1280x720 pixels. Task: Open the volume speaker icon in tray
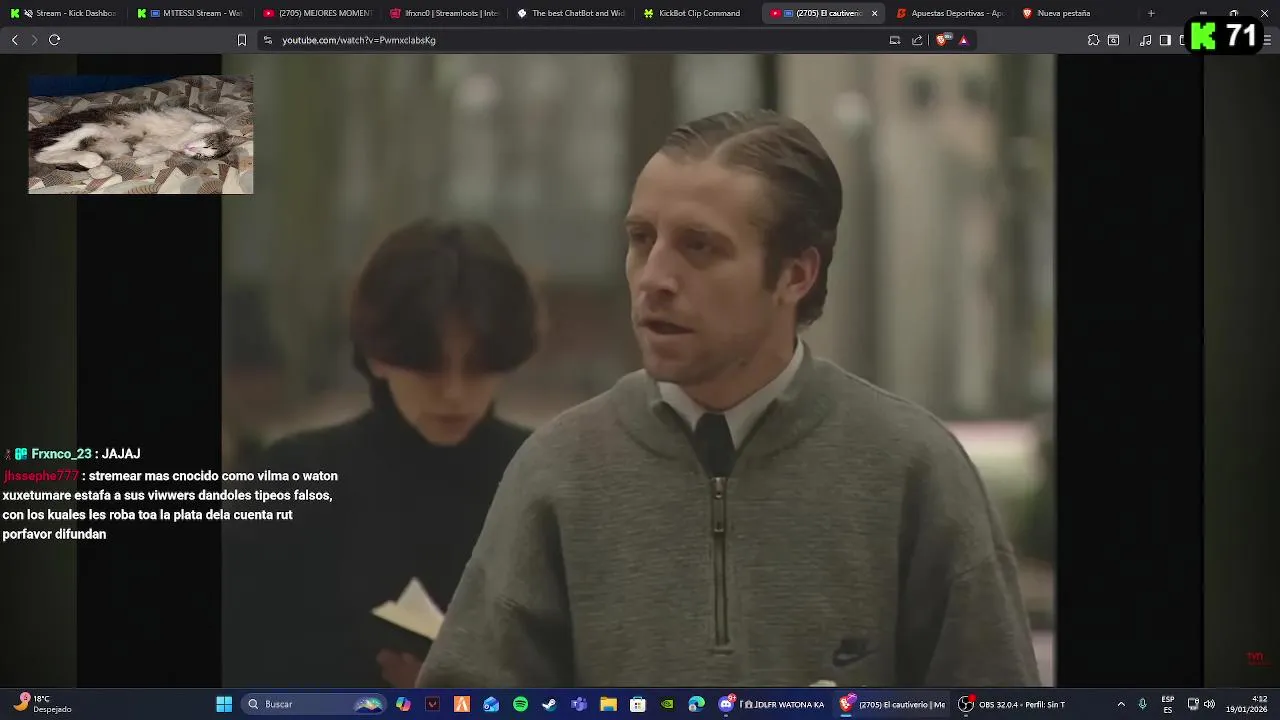click(1209, 704)
